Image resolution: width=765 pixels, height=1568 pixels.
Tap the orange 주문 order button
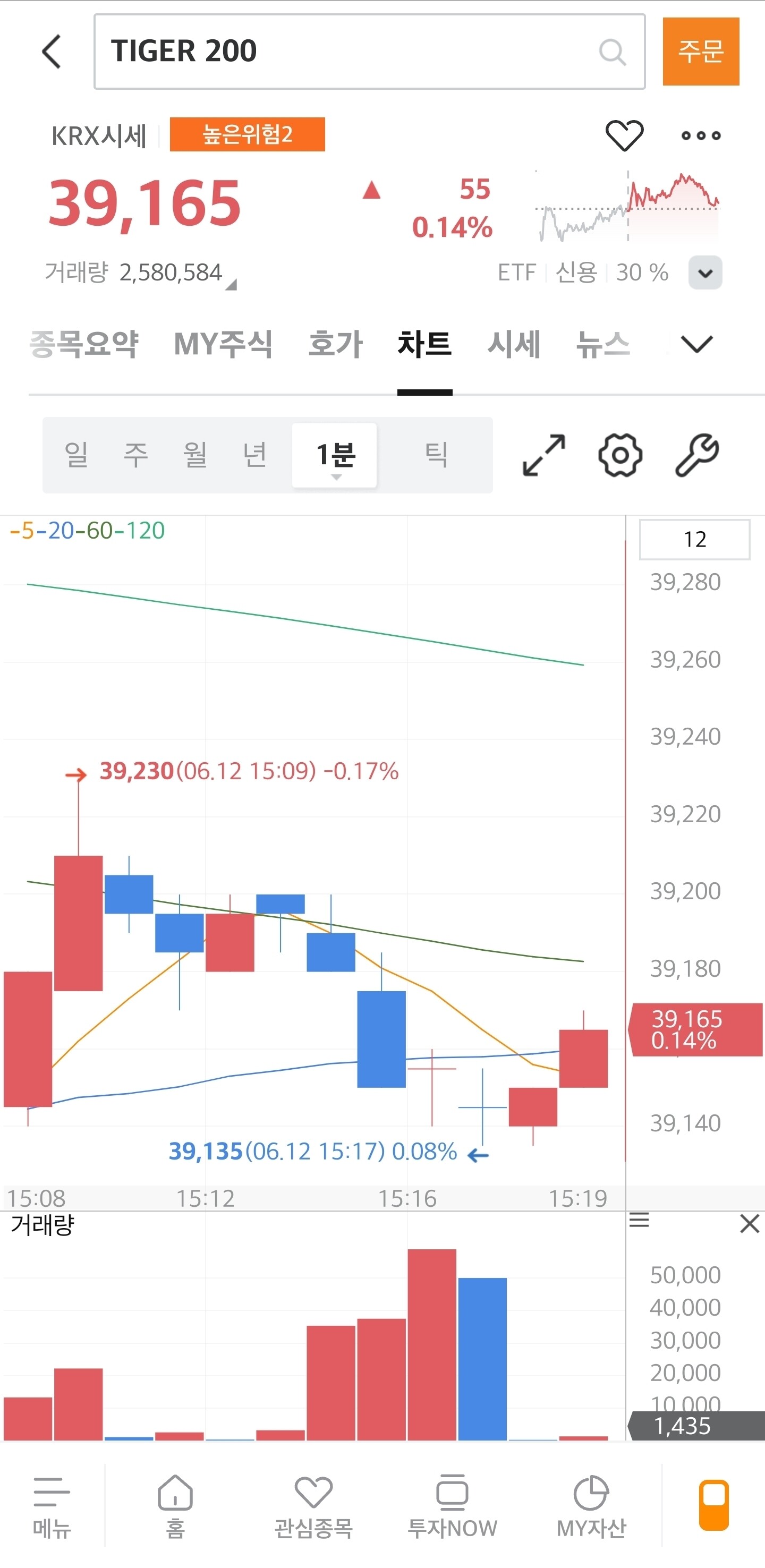pos(701,52)
